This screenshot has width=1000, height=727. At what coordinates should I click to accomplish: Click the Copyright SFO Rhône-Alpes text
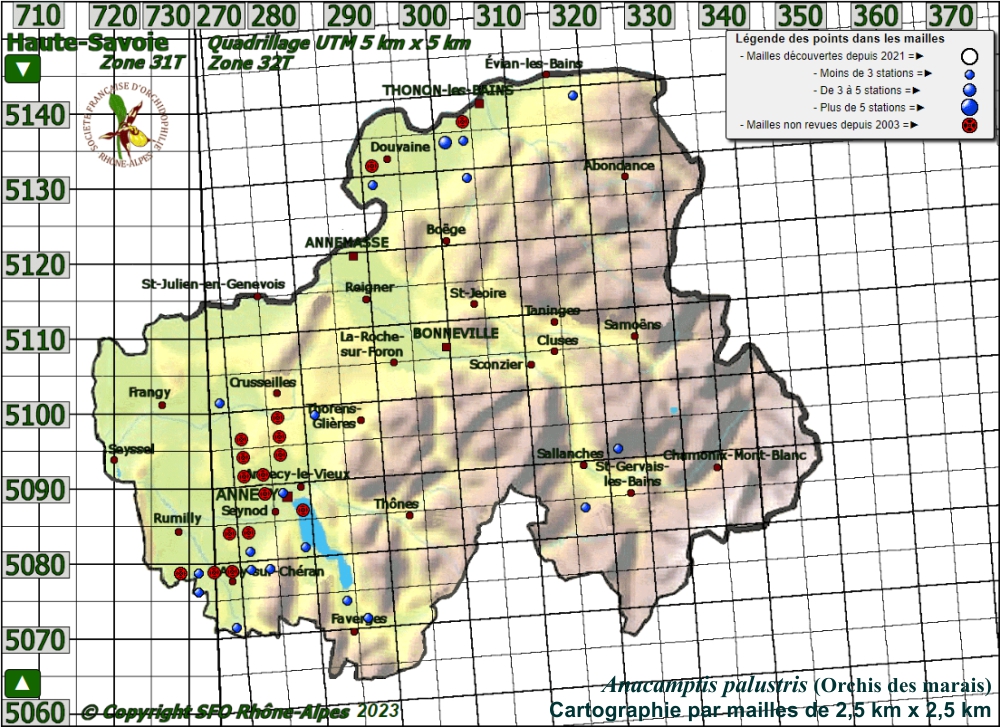point(215,712)
